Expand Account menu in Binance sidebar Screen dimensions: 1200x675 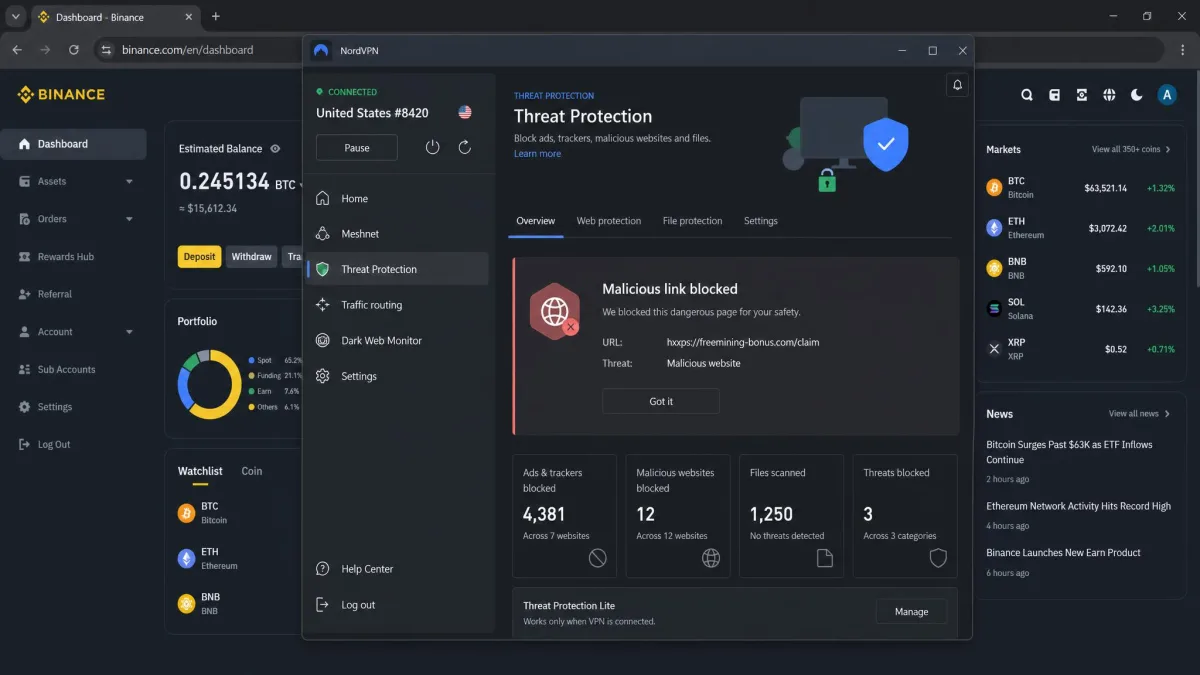(x=129, y=332)
